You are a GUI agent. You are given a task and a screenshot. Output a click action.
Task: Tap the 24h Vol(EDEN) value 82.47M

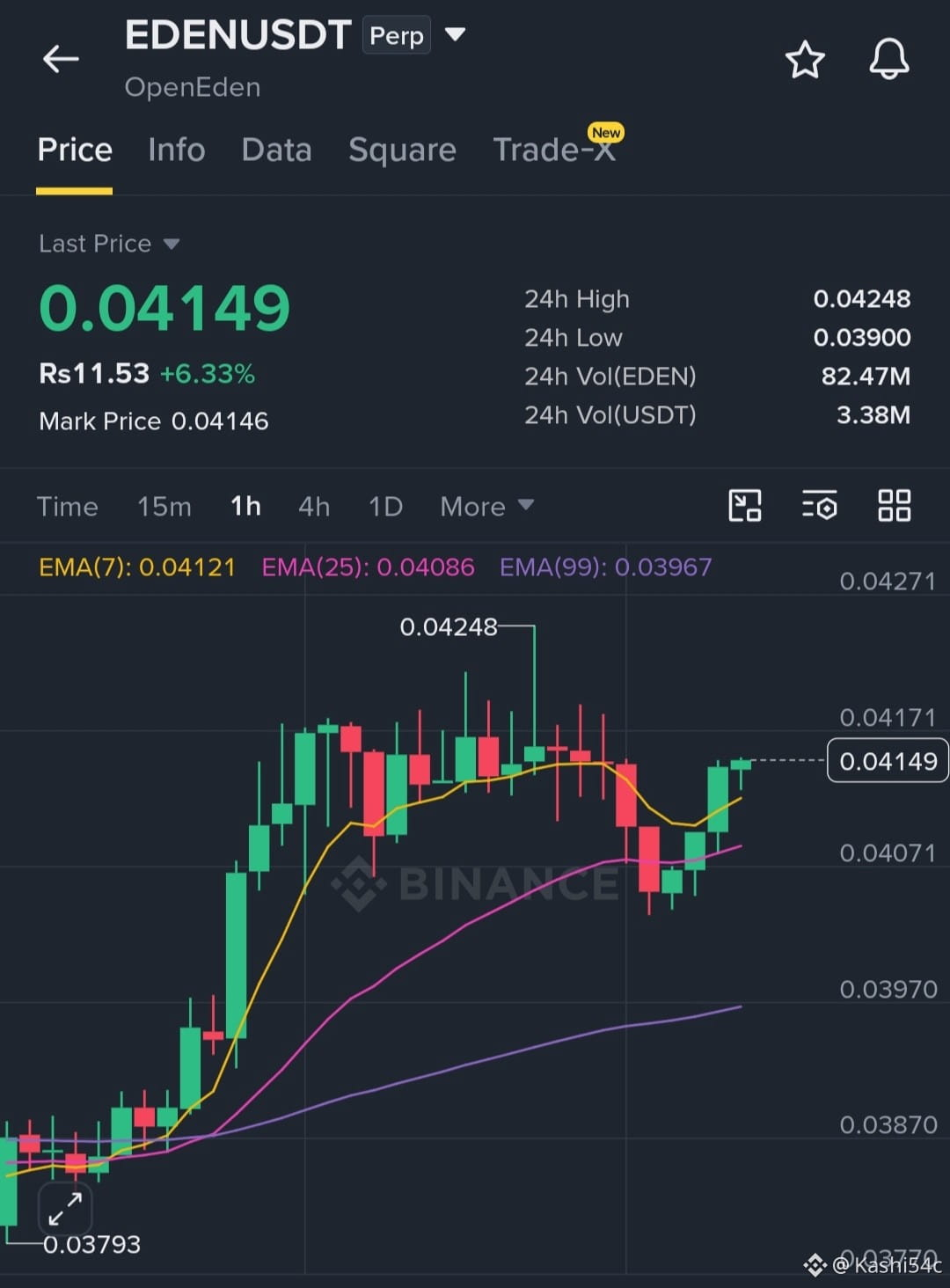click(866, 377)
